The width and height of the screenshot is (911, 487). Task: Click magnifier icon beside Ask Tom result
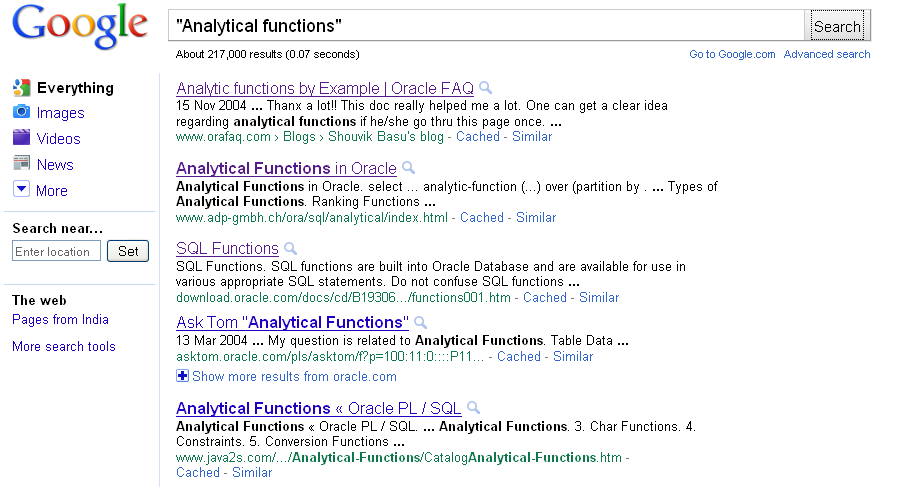click(420, 323)
